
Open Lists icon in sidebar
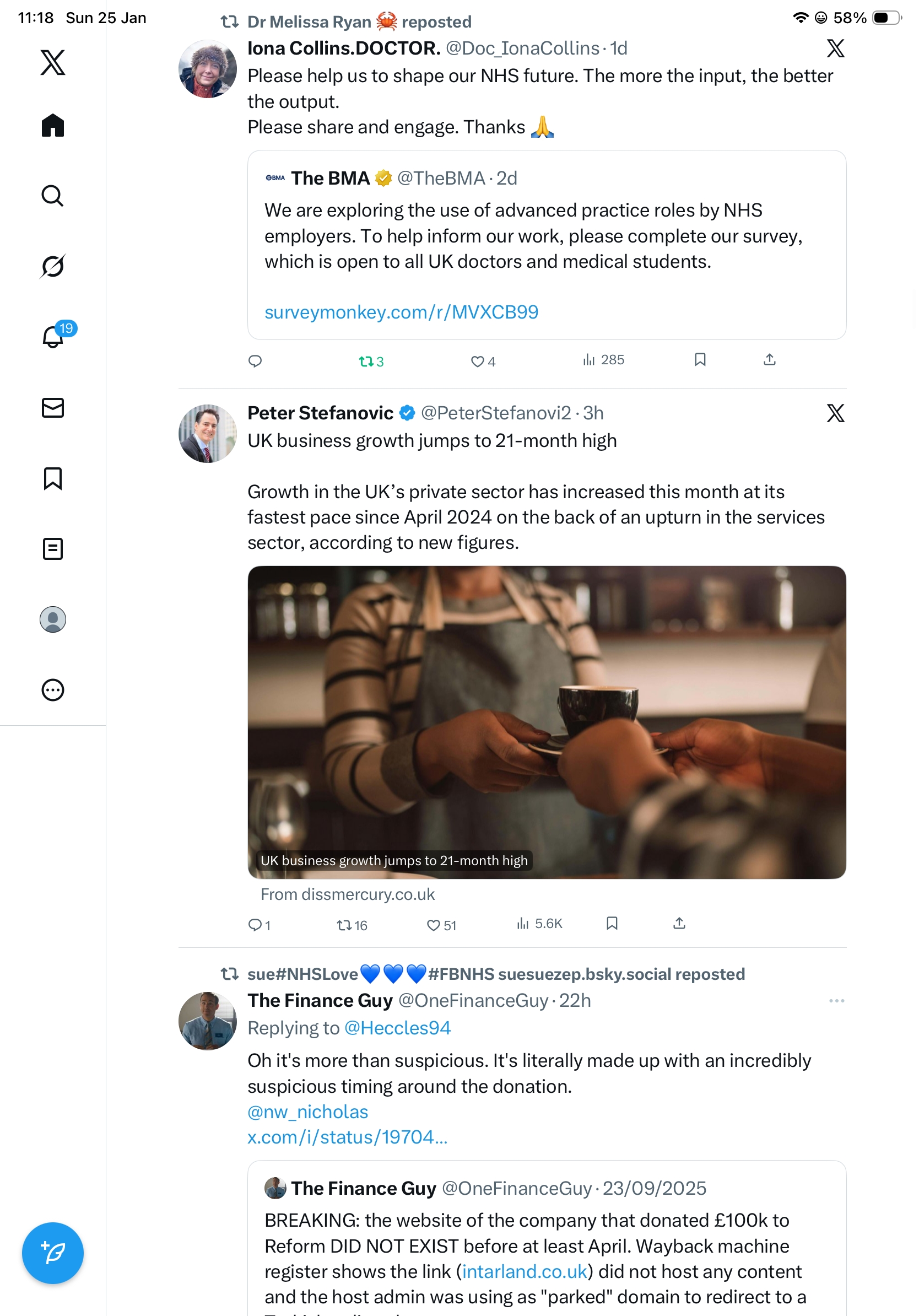53,549
